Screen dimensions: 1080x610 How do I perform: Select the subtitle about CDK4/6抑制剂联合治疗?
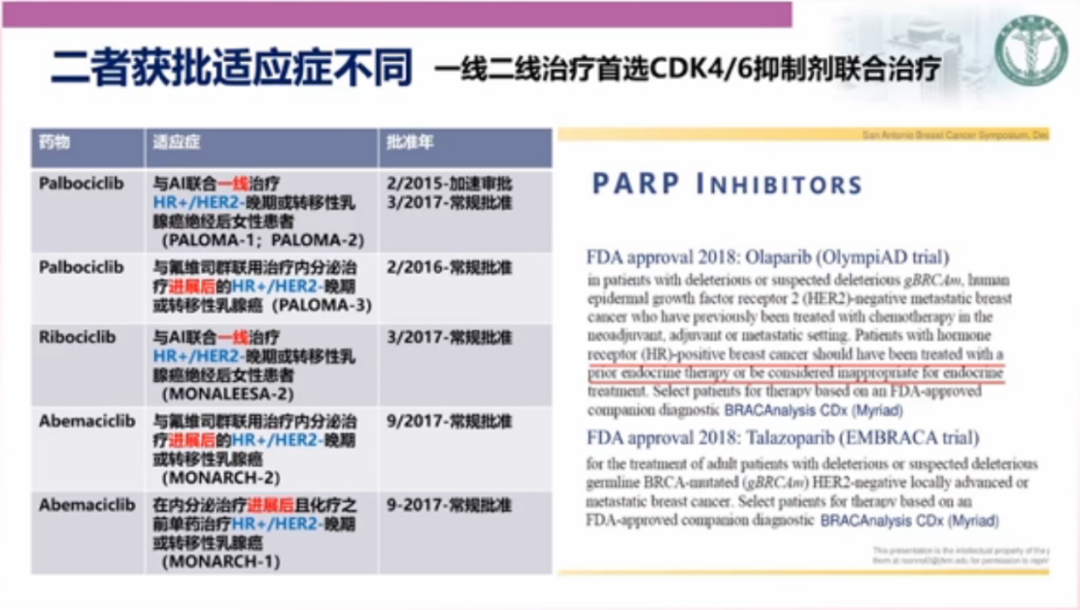coord(687,71)
